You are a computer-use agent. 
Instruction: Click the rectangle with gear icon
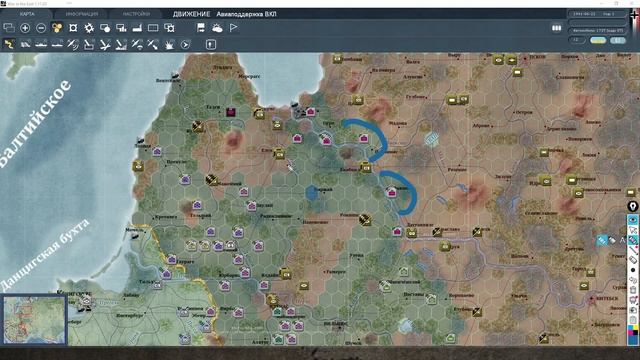169,28
